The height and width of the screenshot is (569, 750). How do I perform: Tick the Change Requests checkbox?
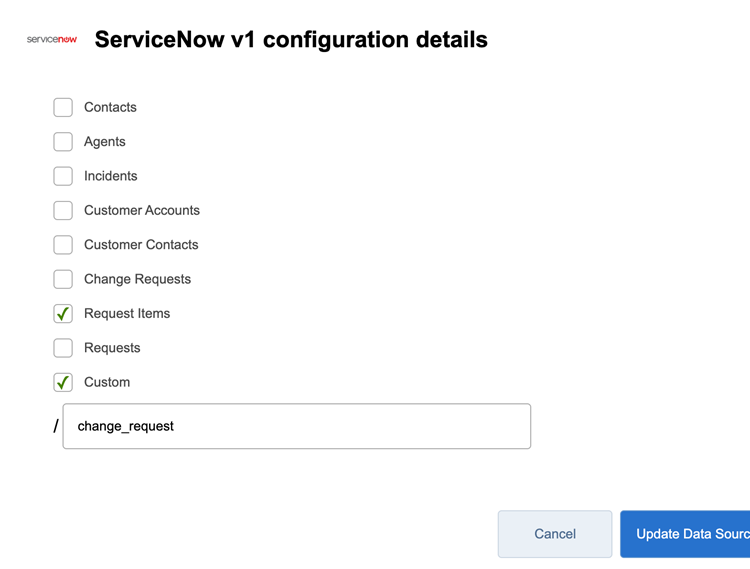pos(63,279)
